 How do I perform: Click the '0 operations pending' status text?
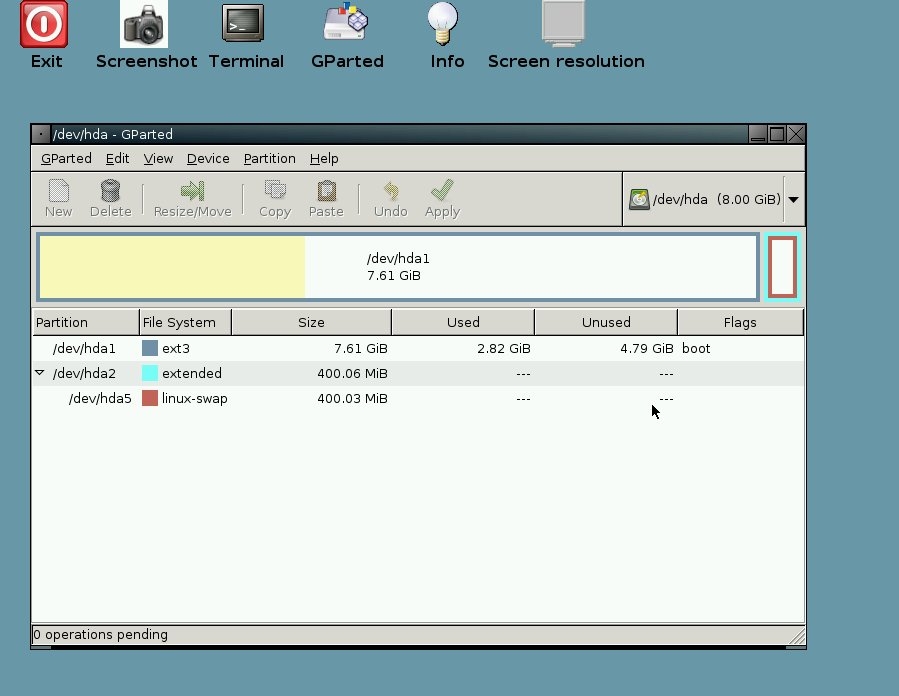point(101,635)
